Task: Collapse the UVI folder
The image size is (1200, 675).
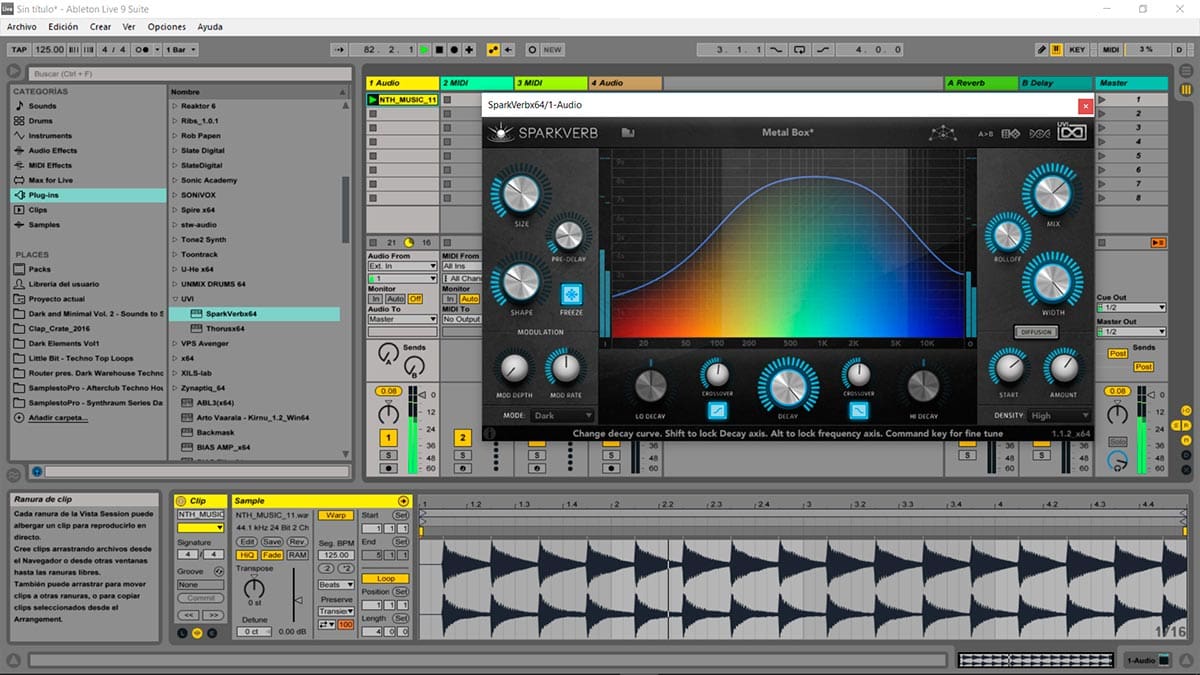Action: (x=174, y=299)
